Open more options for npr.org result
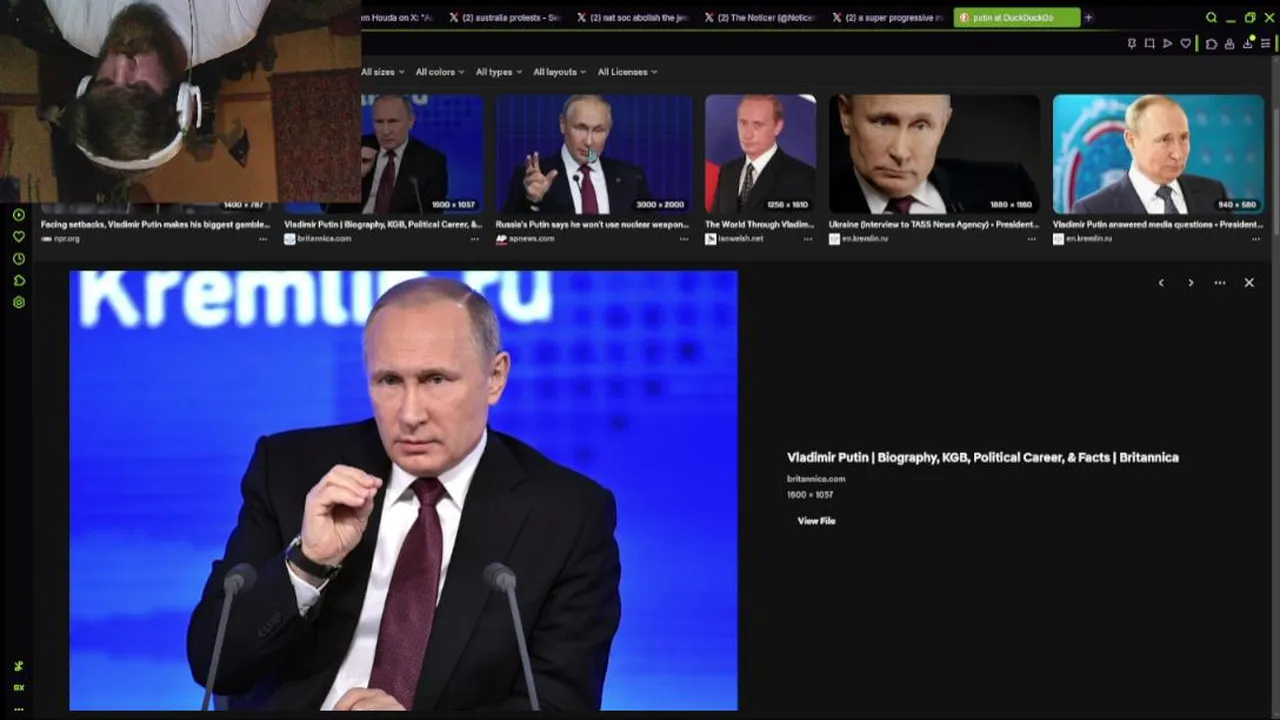The width and height of the screenshot is (1280, 720). (263, 239)
